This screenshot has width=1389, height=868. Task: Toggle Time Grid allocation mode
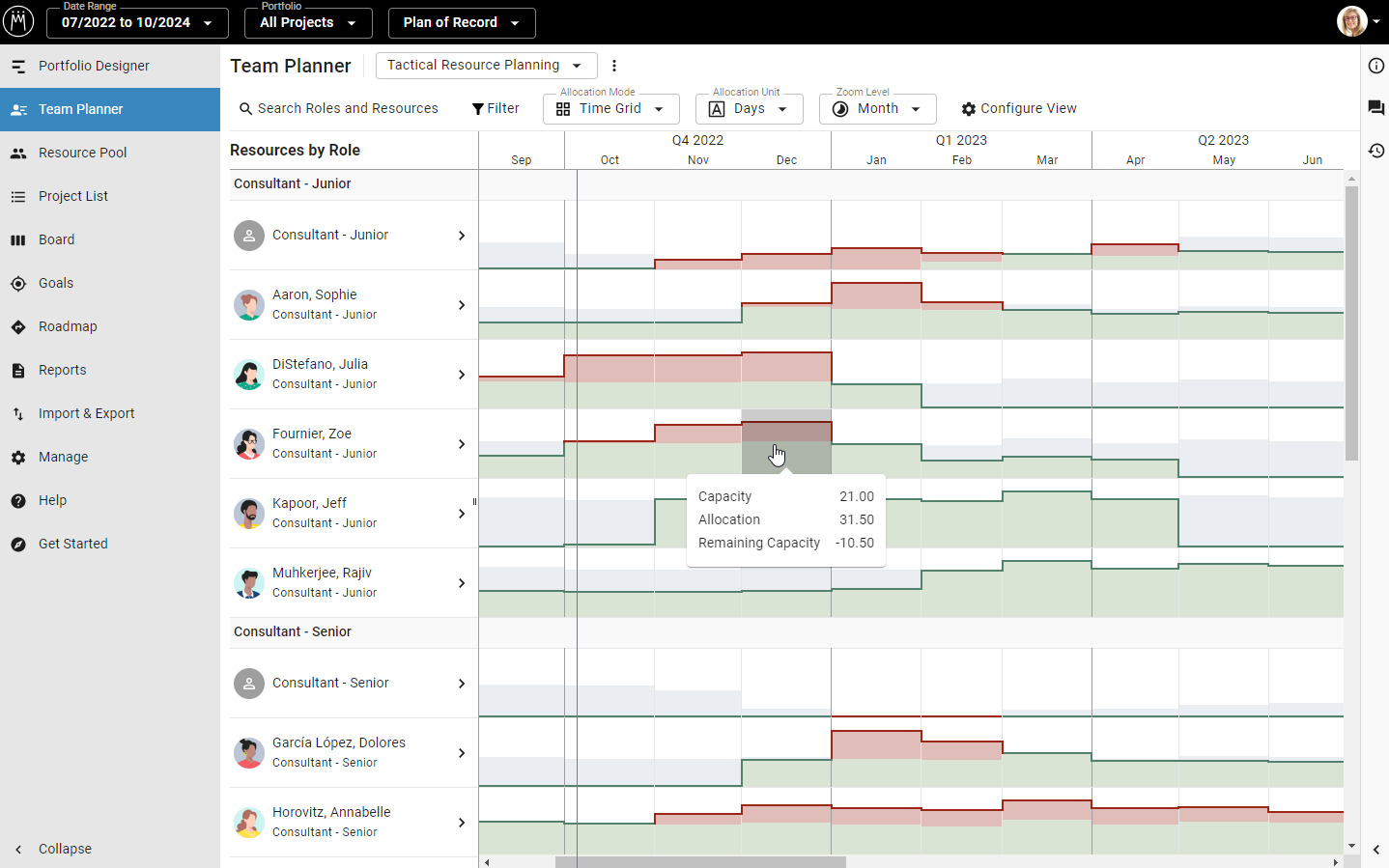[610, 109]
